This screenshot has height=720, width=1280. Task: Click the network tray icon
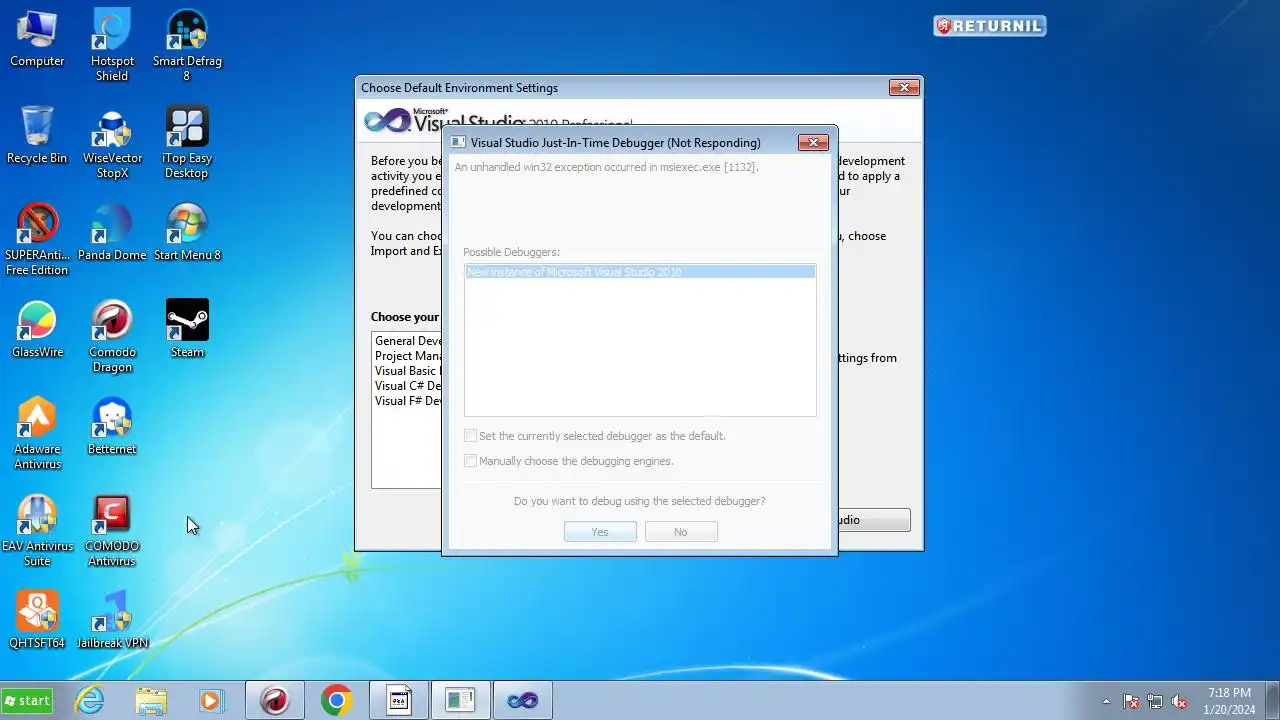coord(1155,701)
